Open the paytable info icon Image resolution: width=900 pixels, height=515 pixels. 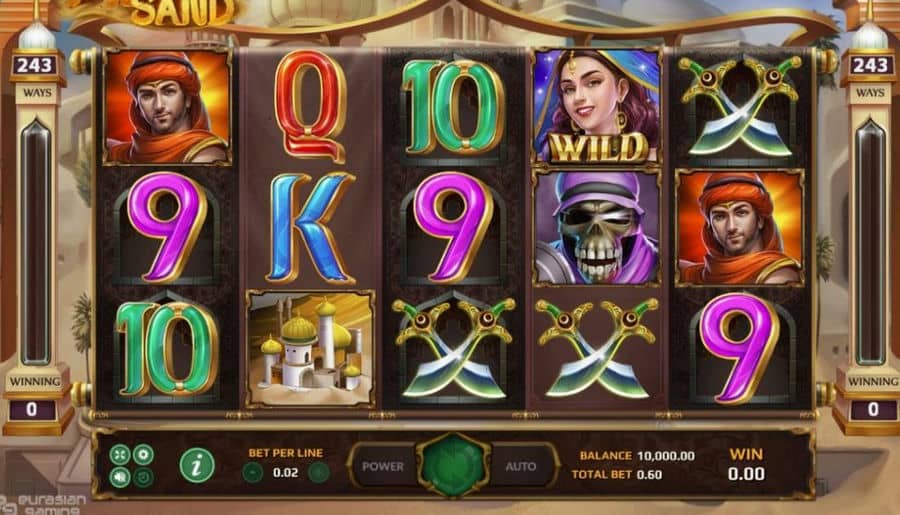197,465
